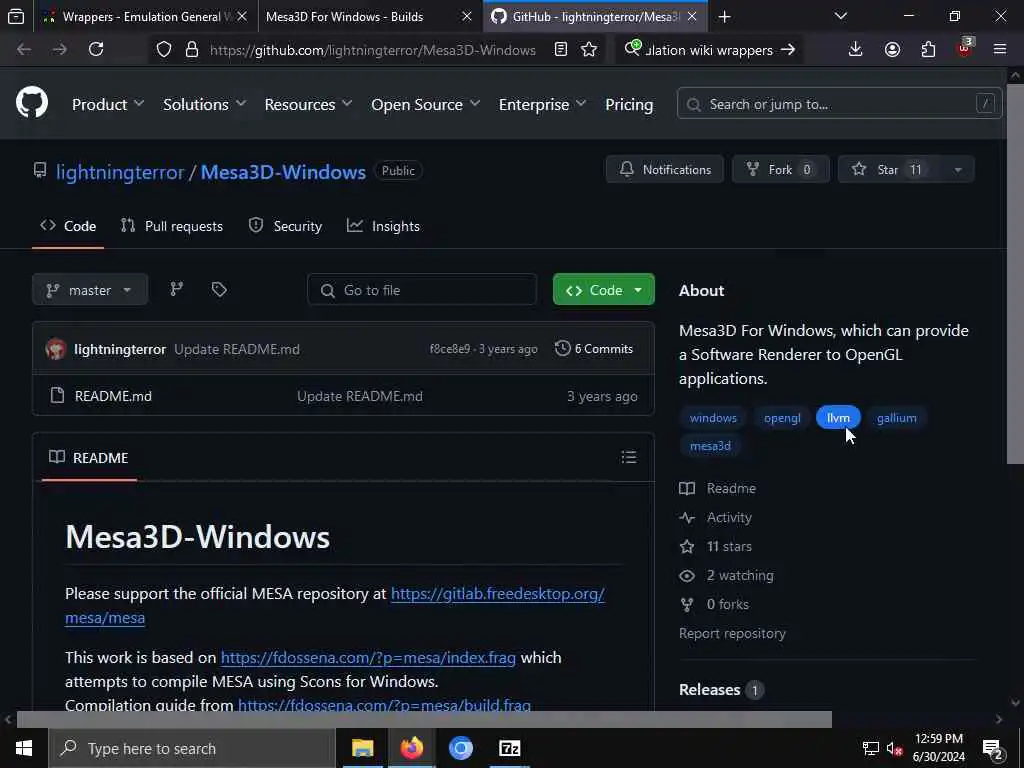This screenshot has width=1024, height=768.
Task: Click the uBlock extension icon
Action: pos(965,48)
